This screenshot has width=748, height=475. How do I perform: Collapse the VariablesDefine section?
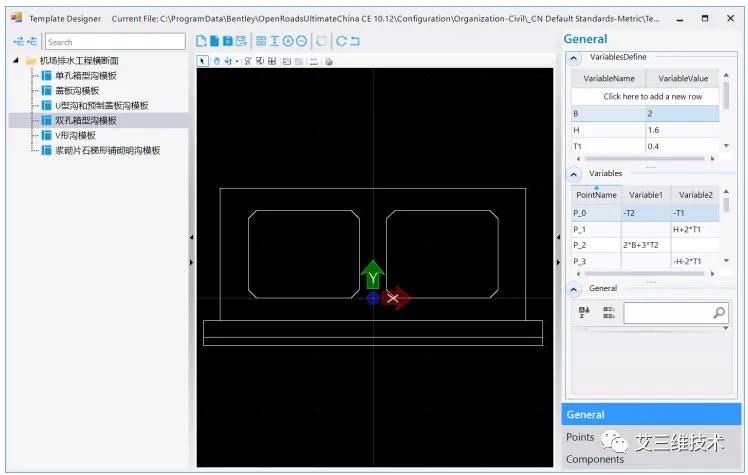[574, 57]
